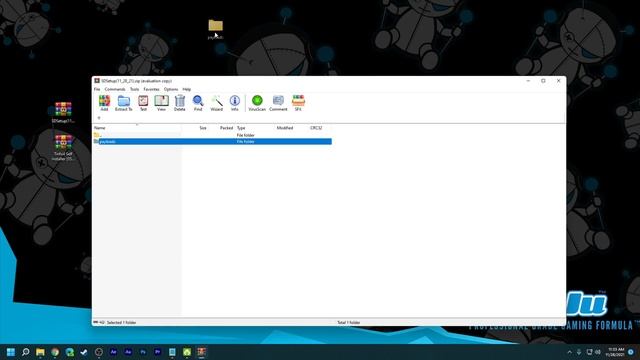
Task: Select the SDSetup archive icon on the desktop
Action: (x=63, y=113)
